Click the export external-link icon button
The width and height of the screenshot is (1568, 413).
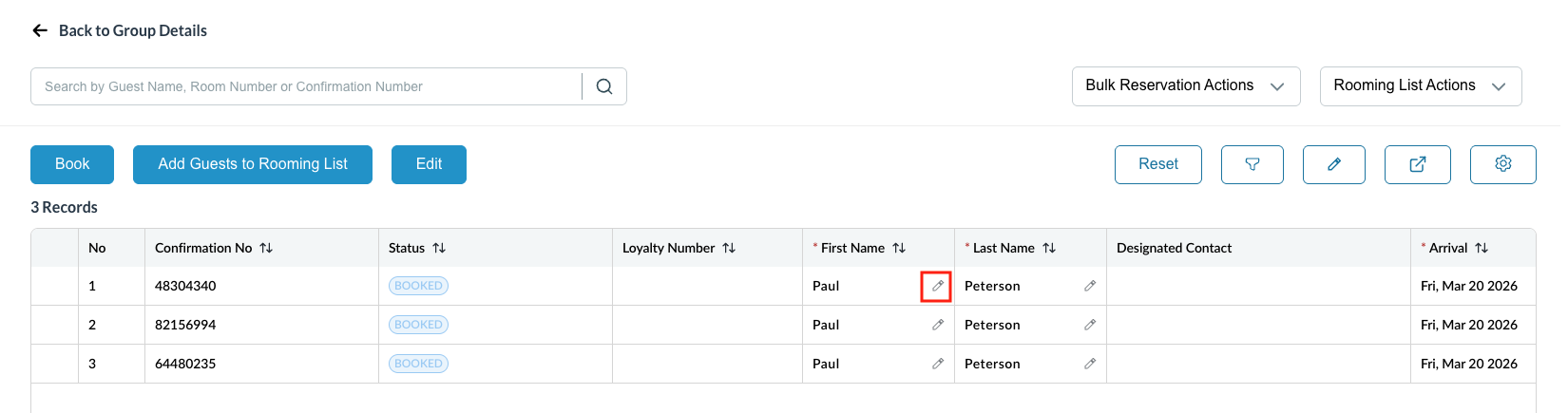click(x=1417, y=164)
